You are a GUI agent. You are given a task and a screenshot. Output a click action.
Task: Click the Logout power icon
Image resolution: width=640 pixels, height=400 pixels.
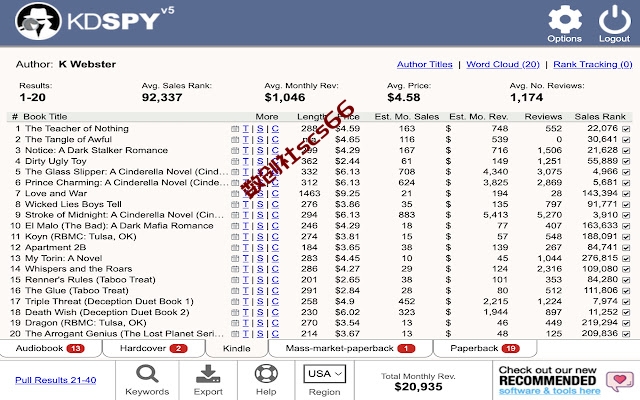(x=614, y=19)
